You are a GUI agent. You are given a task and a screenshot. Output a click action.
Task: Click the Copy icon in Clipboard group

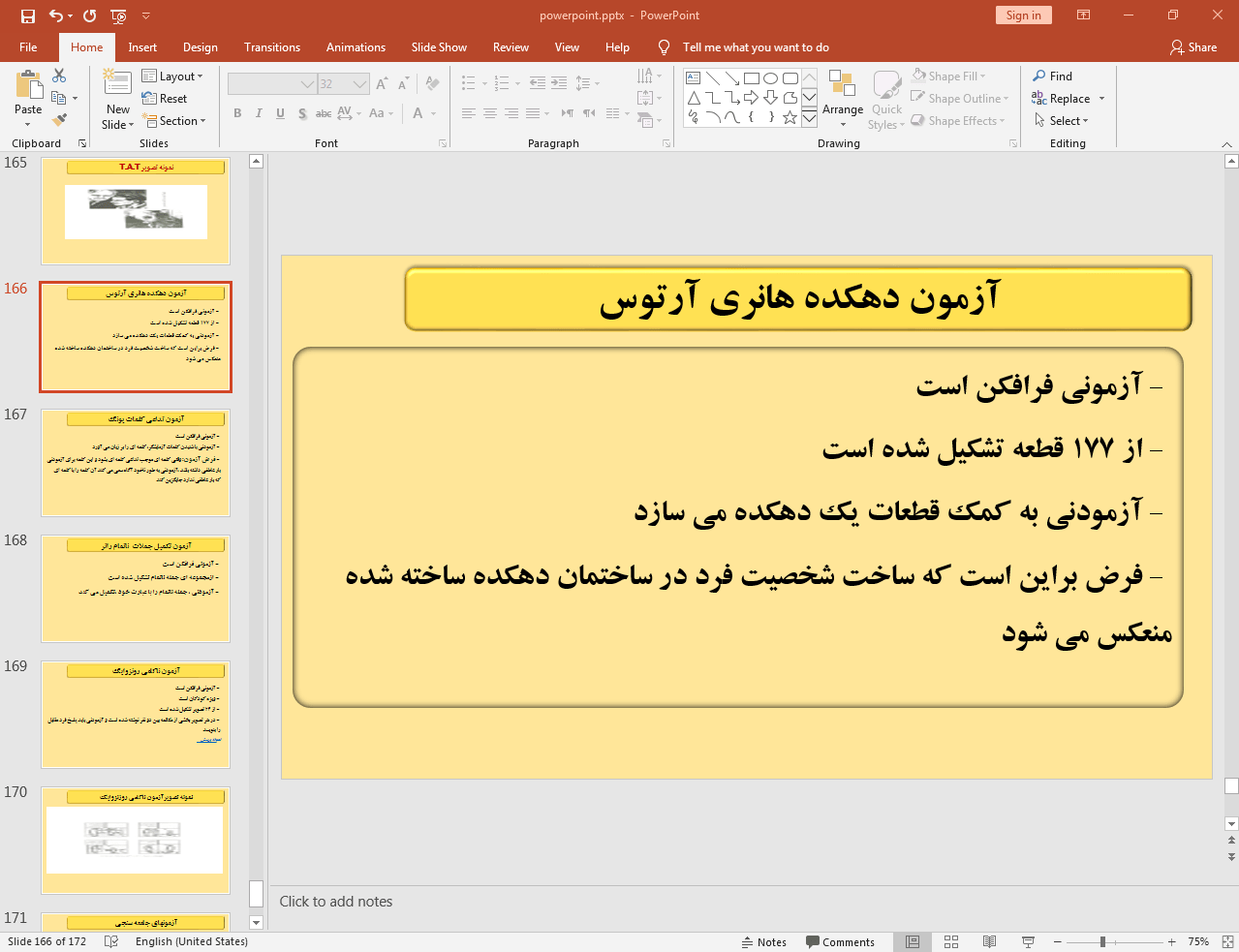pyautogui.click(x=59, y=98)
